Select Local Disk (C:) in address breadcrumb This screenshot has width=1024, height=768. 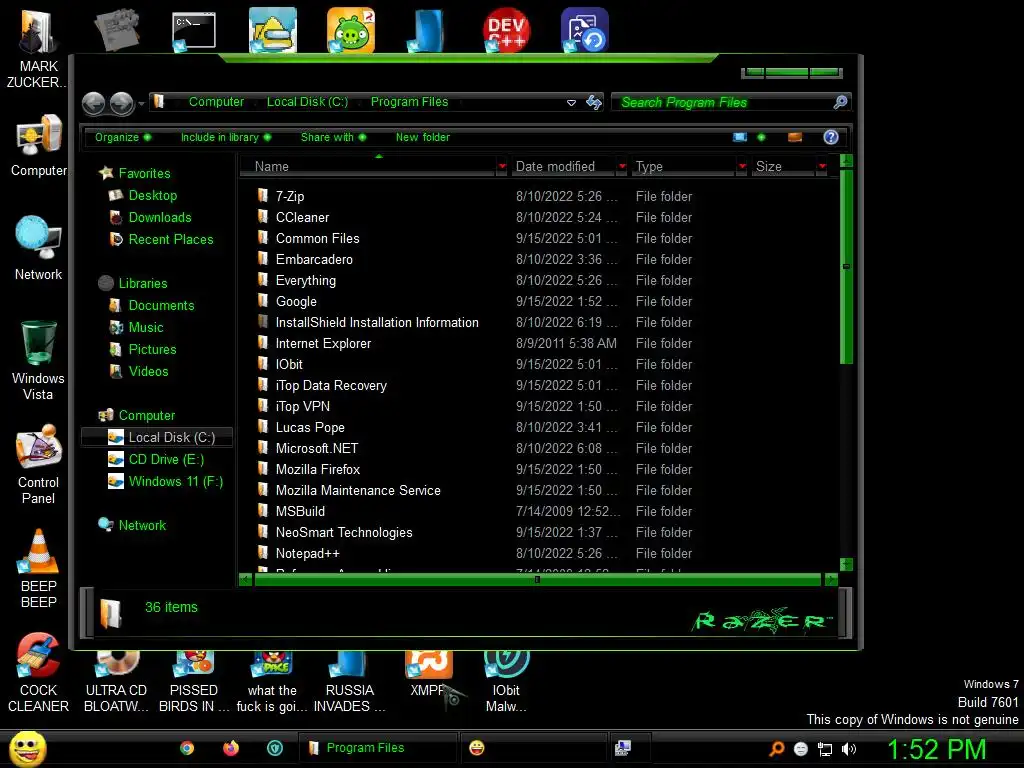click(307, 102)
